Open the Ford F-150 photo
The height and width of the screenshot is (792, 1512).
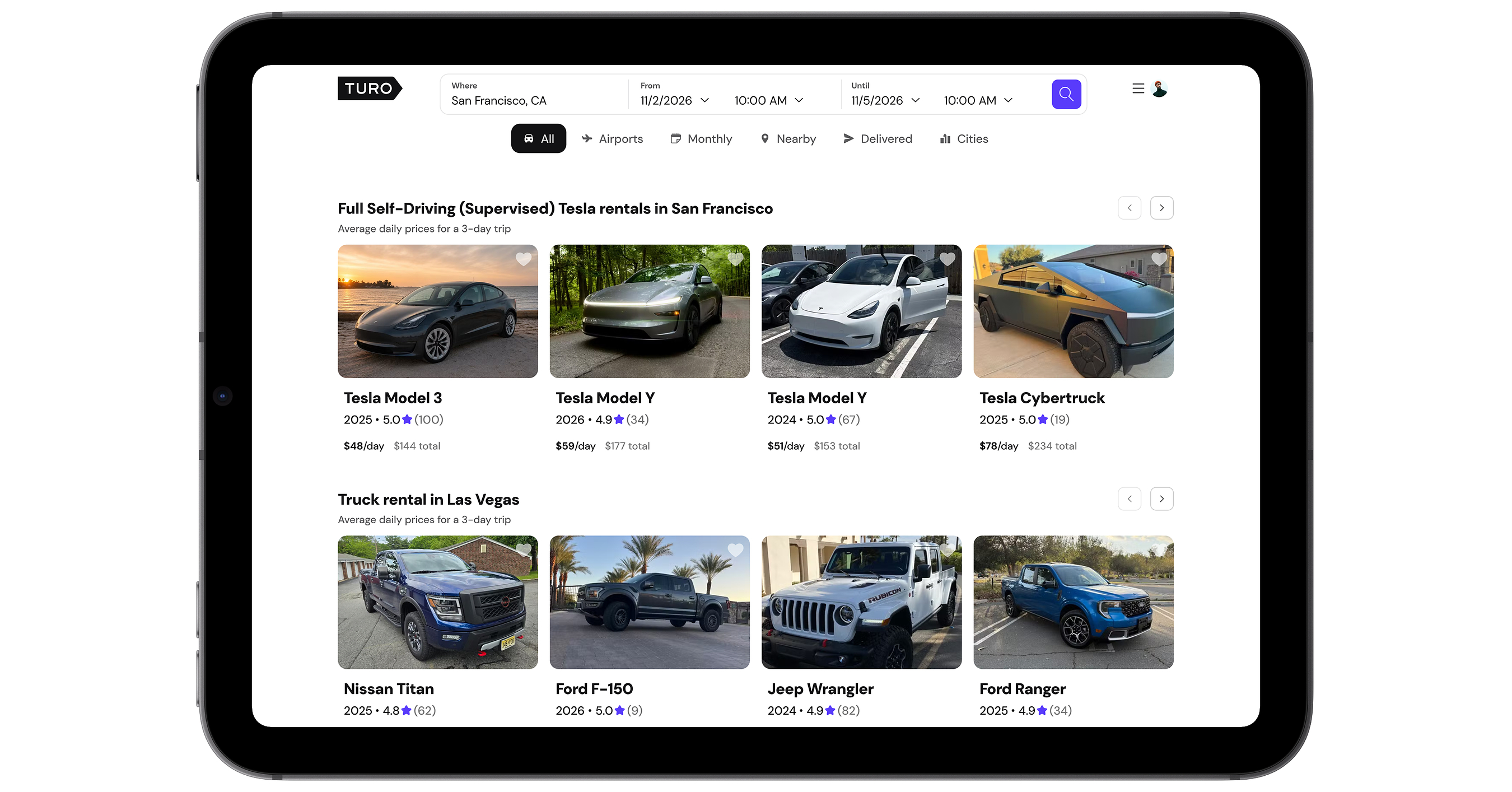pos(649,602)
